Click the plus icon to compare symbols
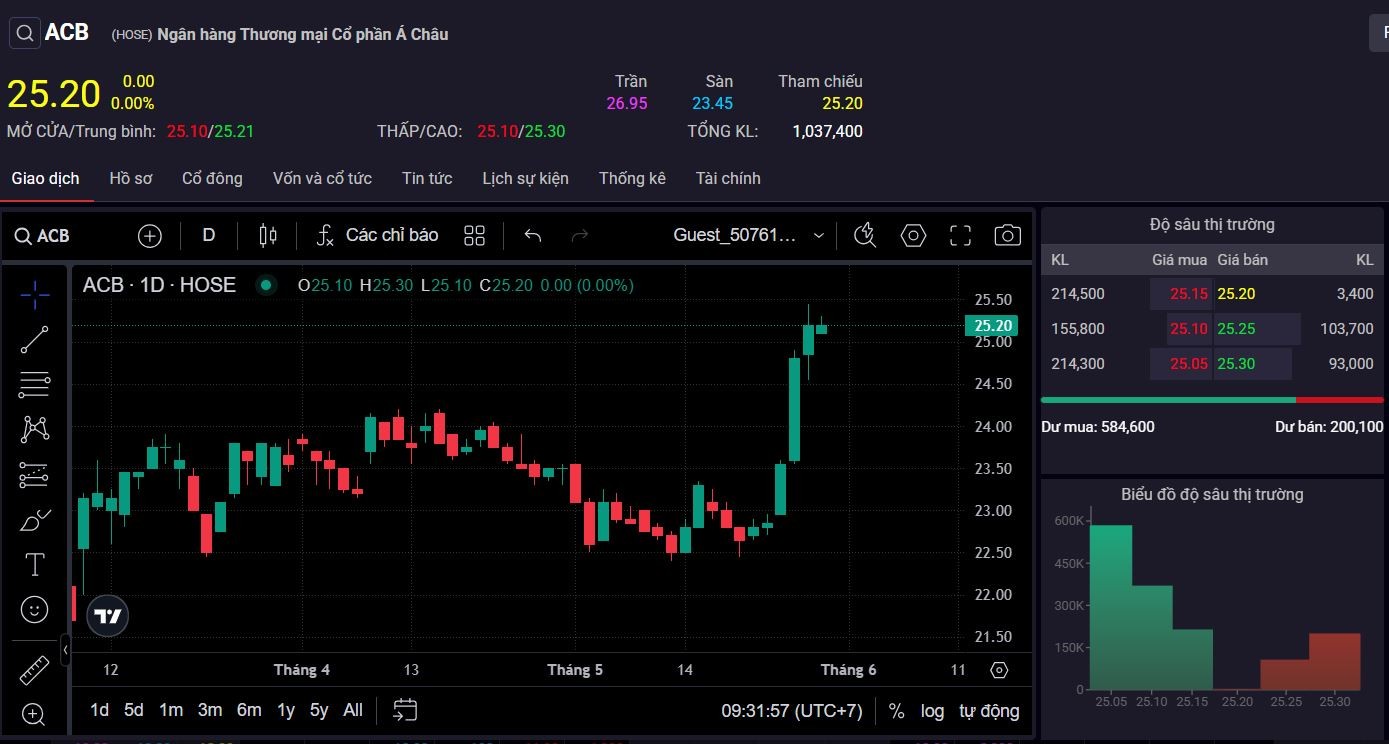The height and width of the screenshot is (744, 1389). (x=149, y=236)
